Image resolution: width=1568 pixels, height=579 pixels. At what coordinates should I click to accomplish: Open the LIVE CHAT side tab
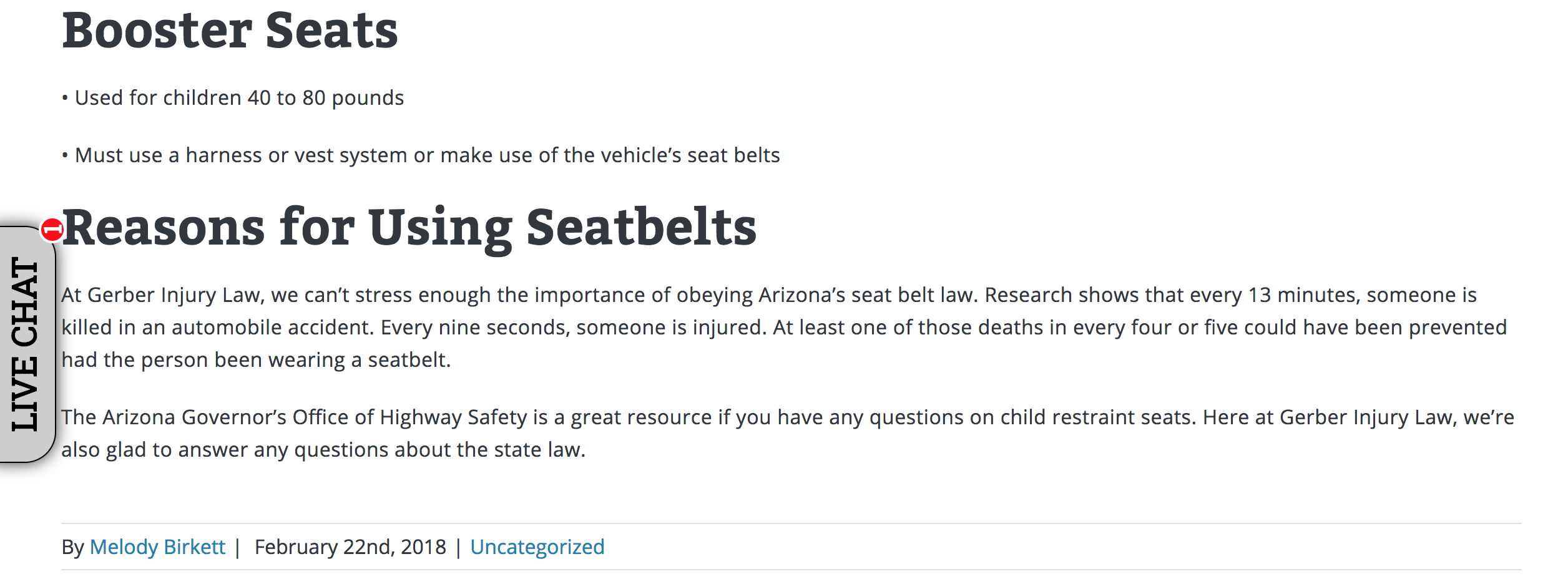point(27,344)
